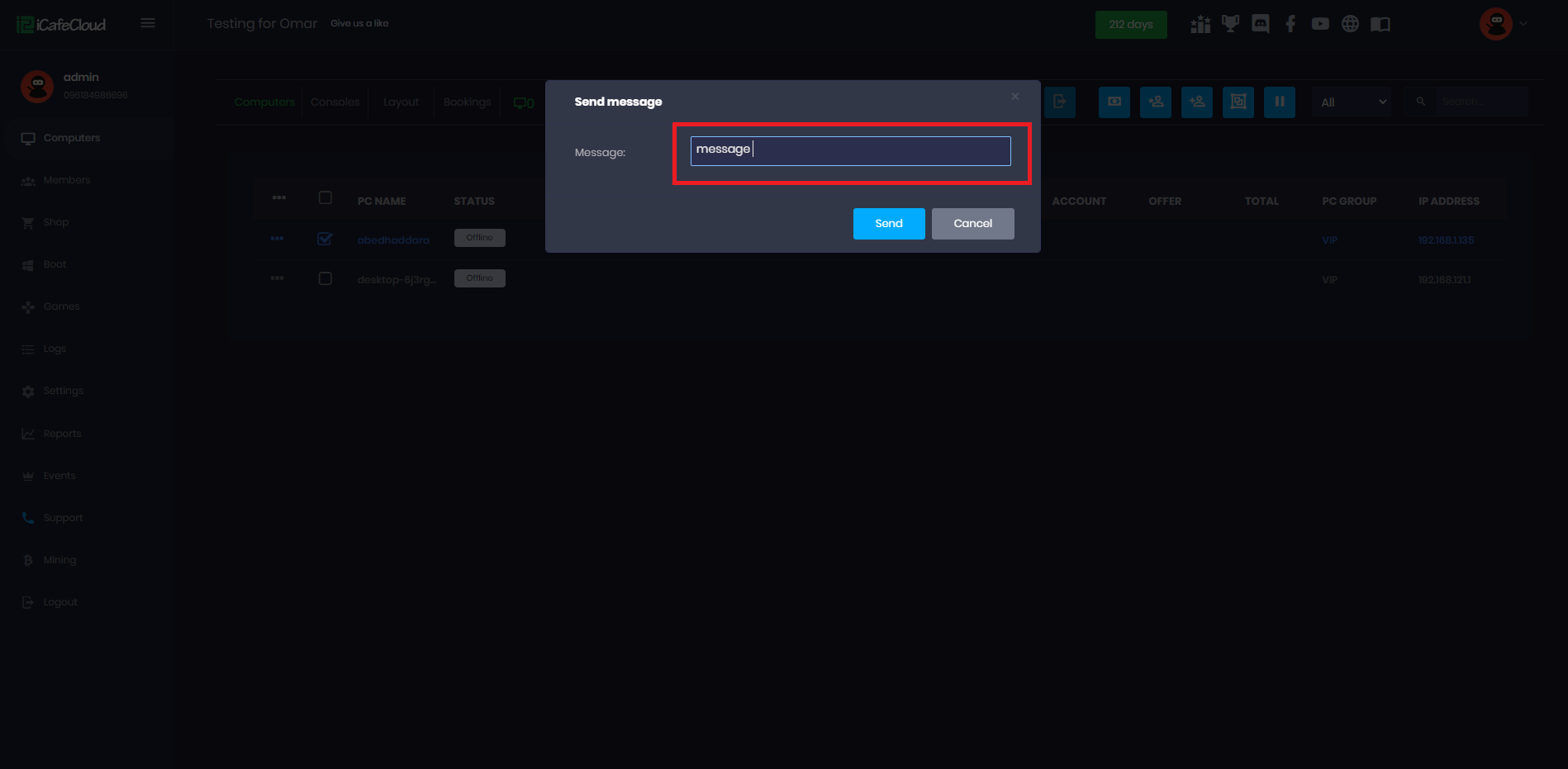Image resolution: width=1568 pixels, height=769 pixels.
Task: Open Members in the sidebar
Action: [66, 180]
